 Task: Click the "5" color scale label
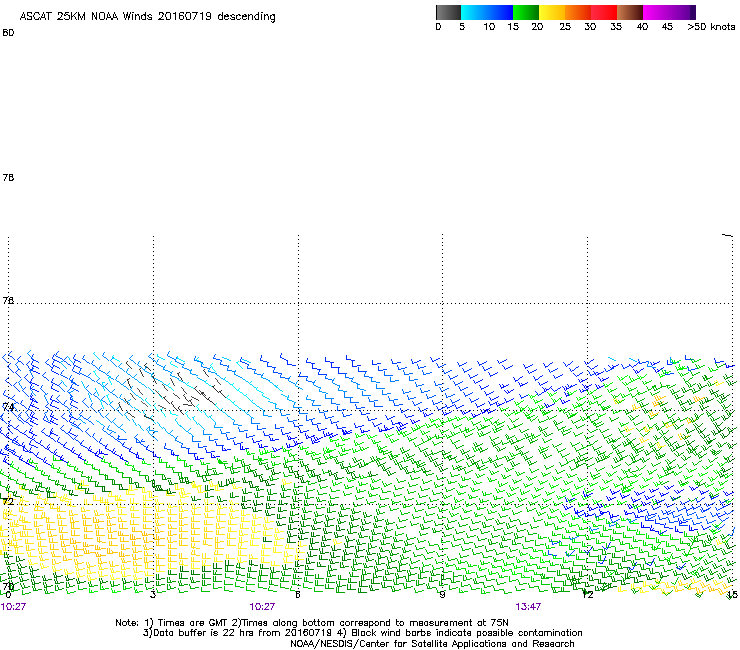click(x=462, y=27)
